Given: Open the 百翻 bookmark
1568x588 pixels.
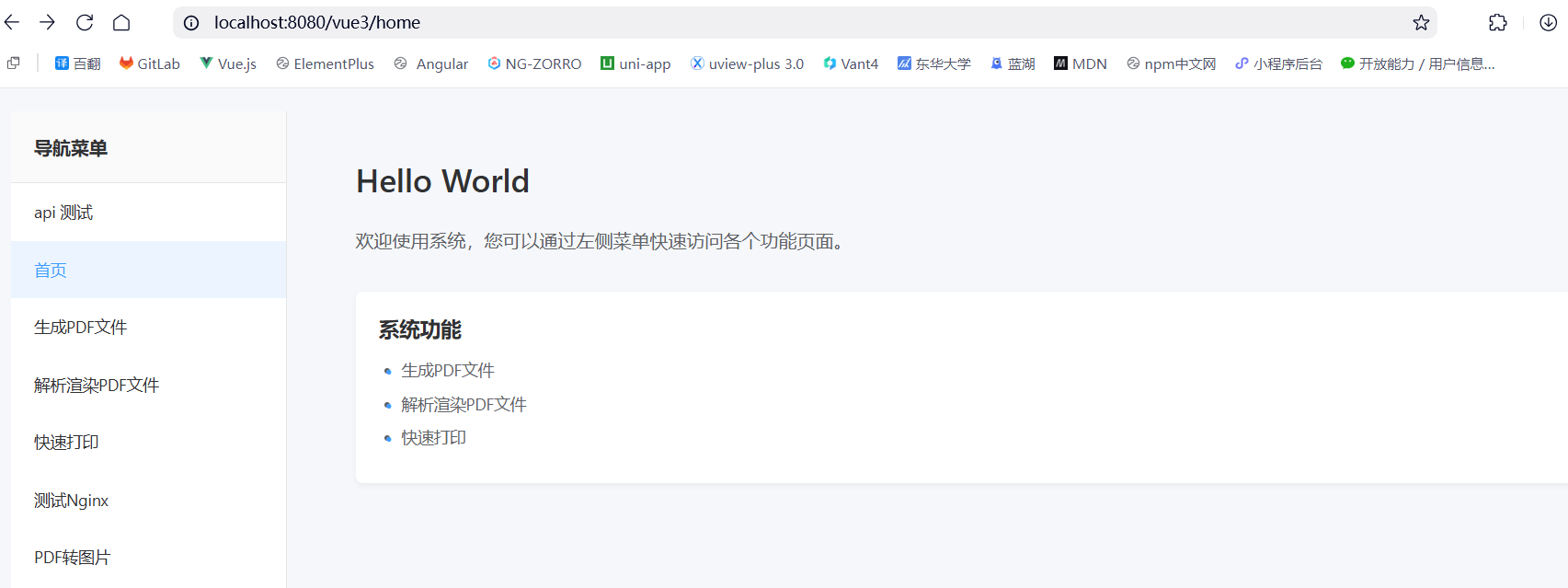Looking at the screenshot, I should point(77,63).
